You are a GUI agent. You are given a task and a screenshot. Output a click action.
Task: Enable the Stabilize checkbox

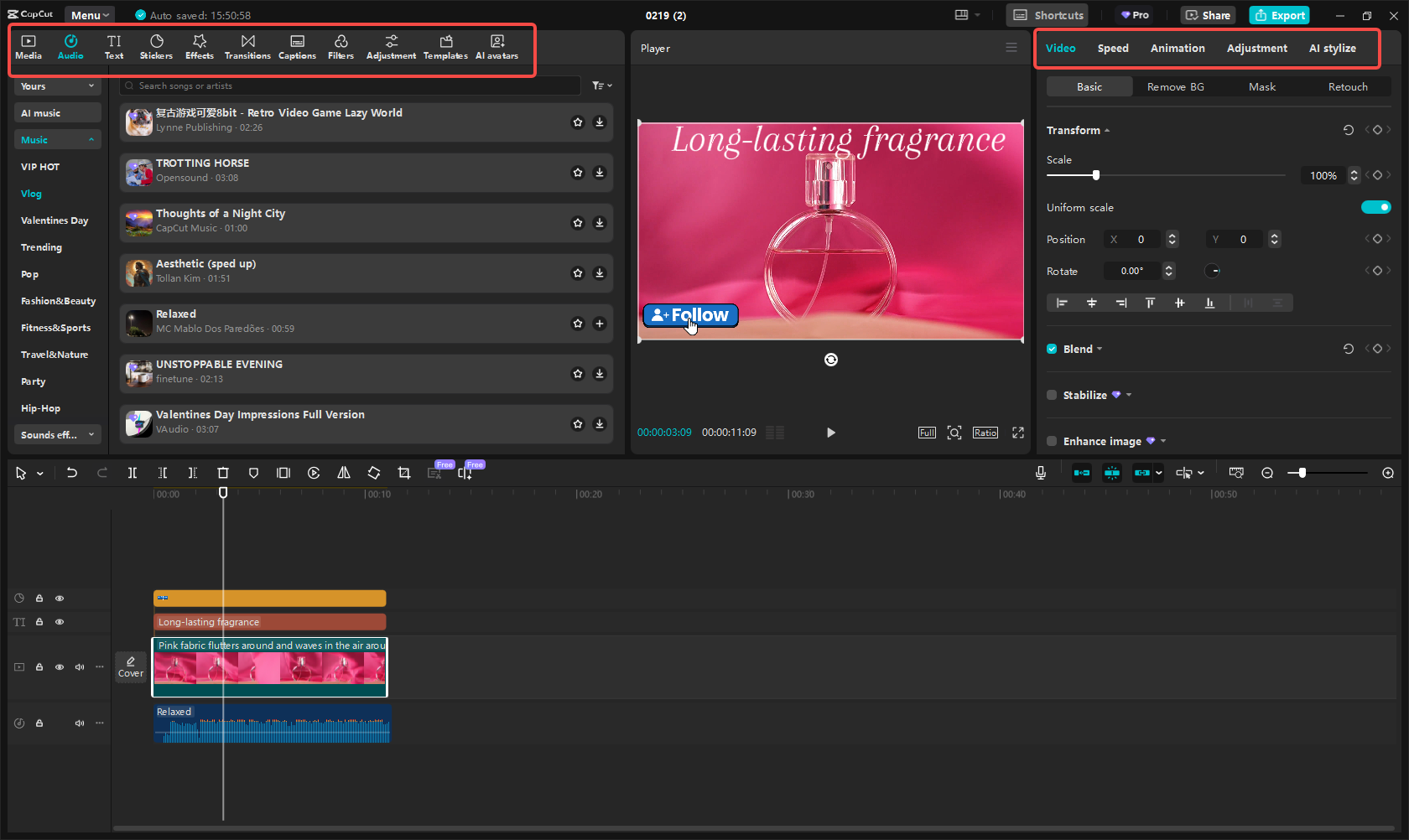[x=1052, y=395]
